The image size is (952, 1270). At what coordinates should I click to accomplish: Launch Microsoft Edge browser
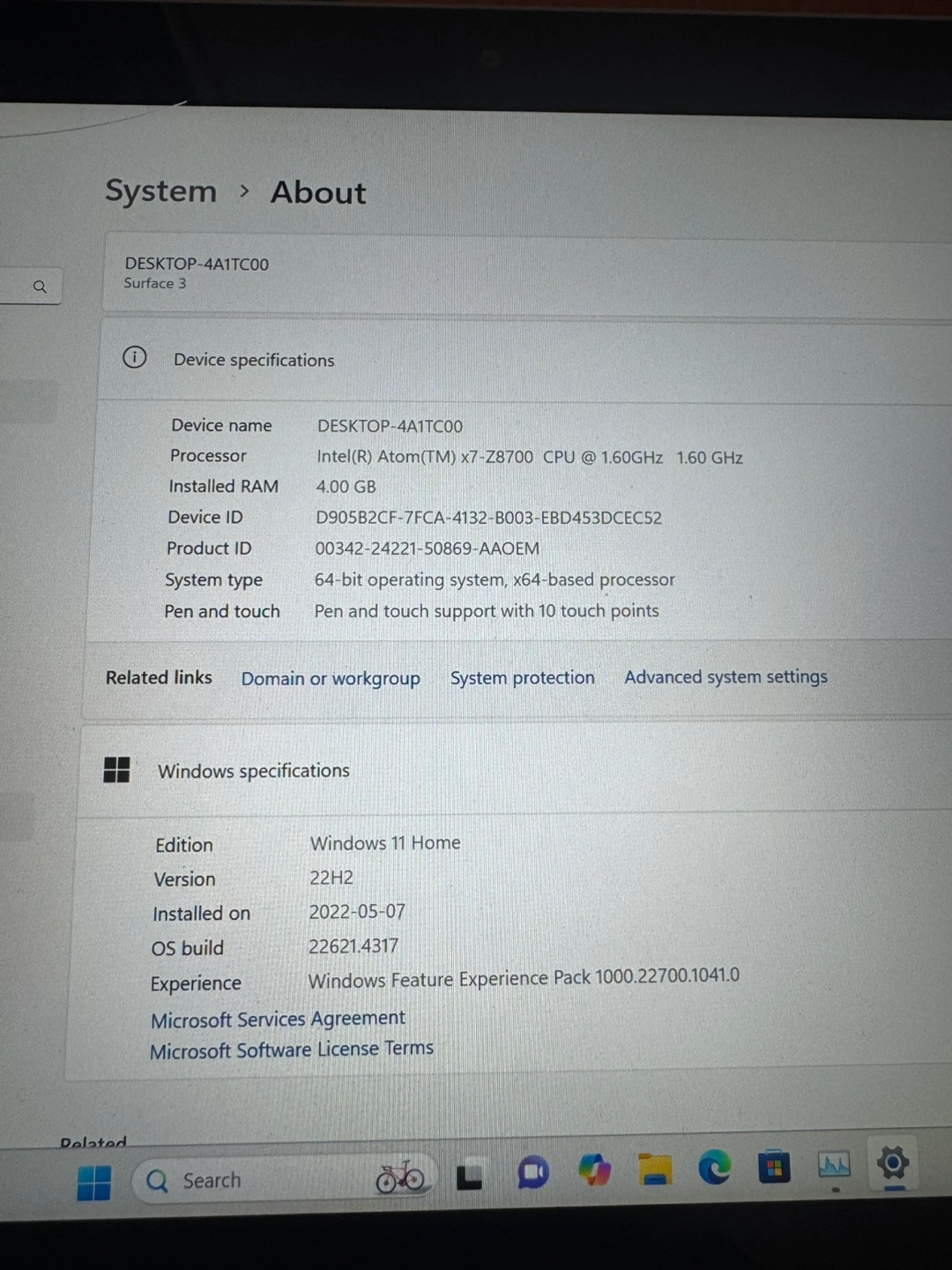click(714, 1168)
